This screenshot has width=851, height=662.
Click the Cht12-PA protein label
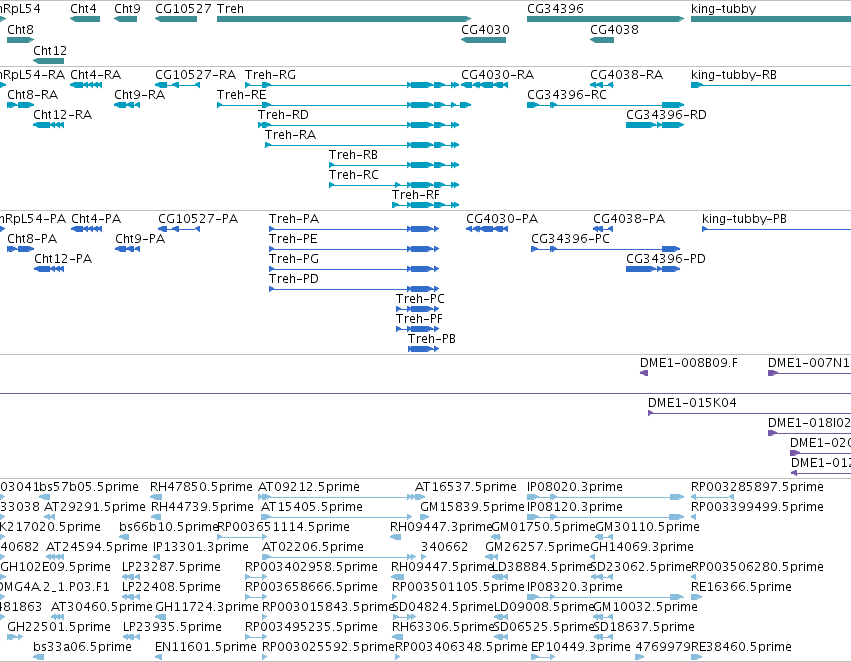63,259
